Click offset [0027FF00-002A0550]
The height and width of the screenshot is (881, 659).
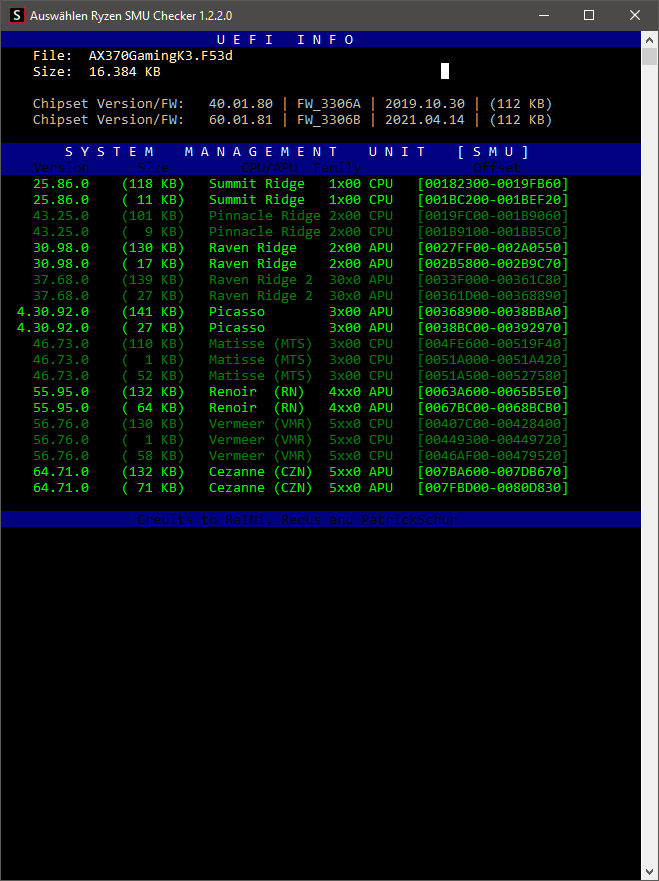[x=493, y=248]
